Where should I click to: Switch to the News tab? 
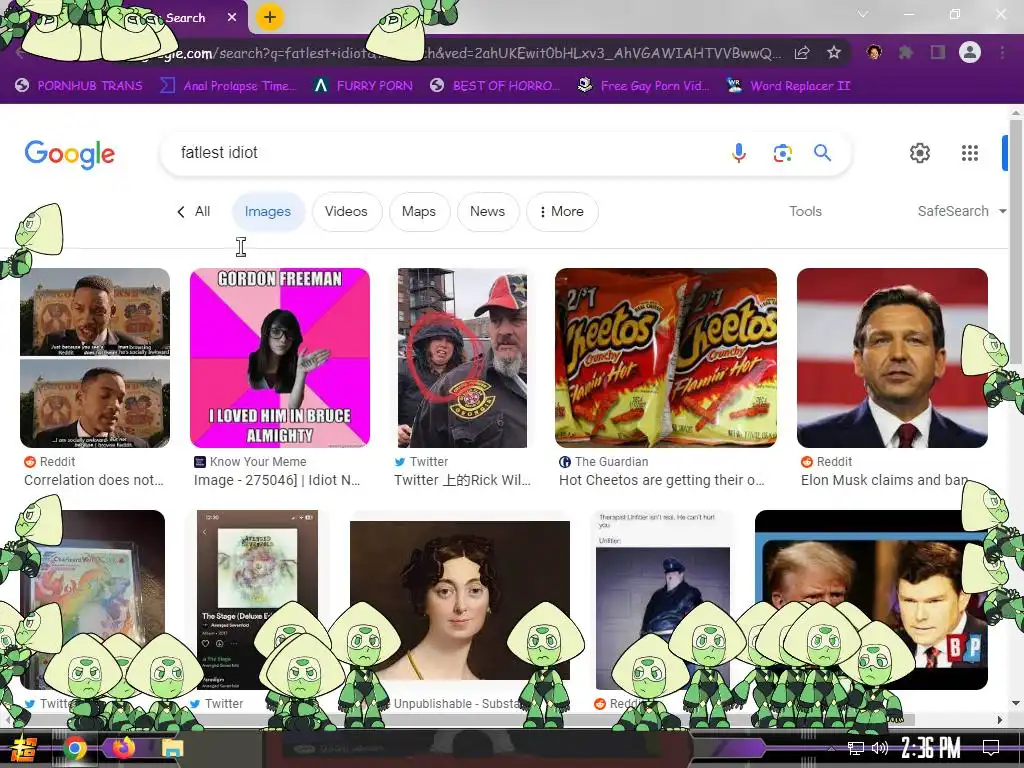(487, 212)
